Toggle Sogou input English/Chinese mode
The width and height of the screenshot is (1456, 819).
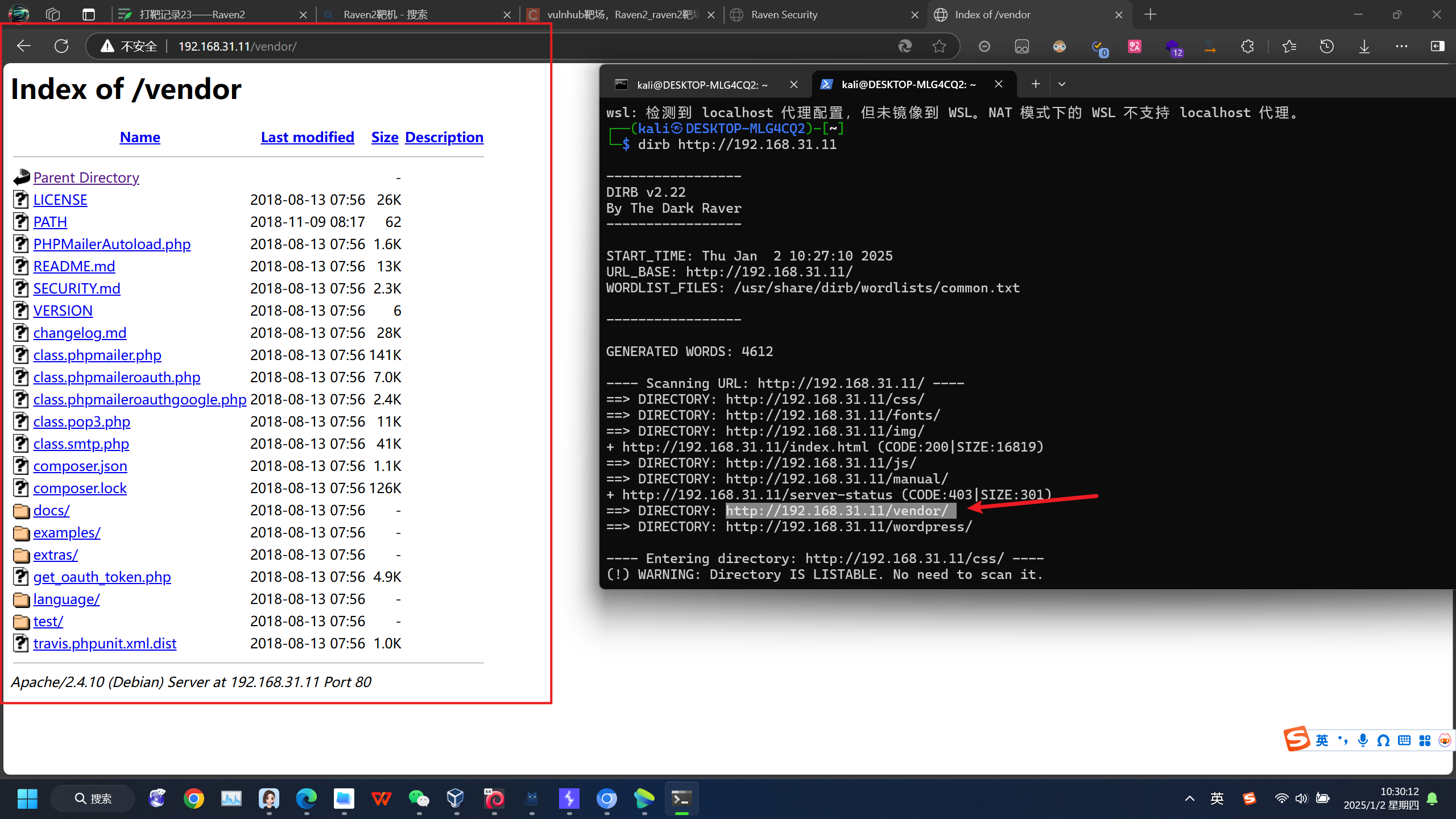click(x=1322, y=740)
